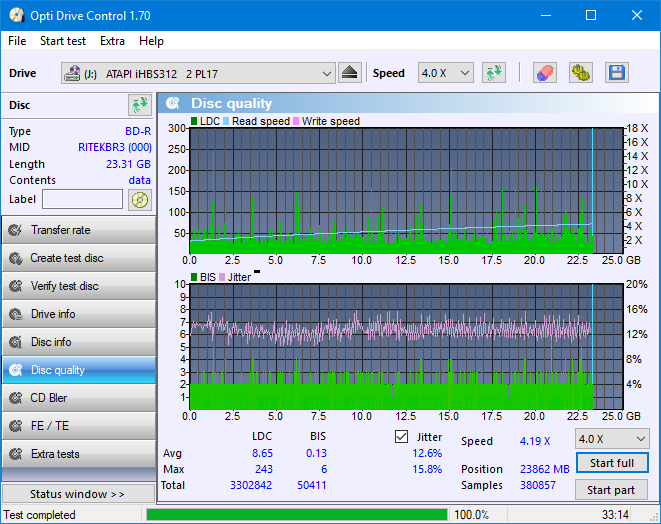This screenshot has width=661, height=524.
Task: Open the Extra menu
Action: tap(112, 41)
